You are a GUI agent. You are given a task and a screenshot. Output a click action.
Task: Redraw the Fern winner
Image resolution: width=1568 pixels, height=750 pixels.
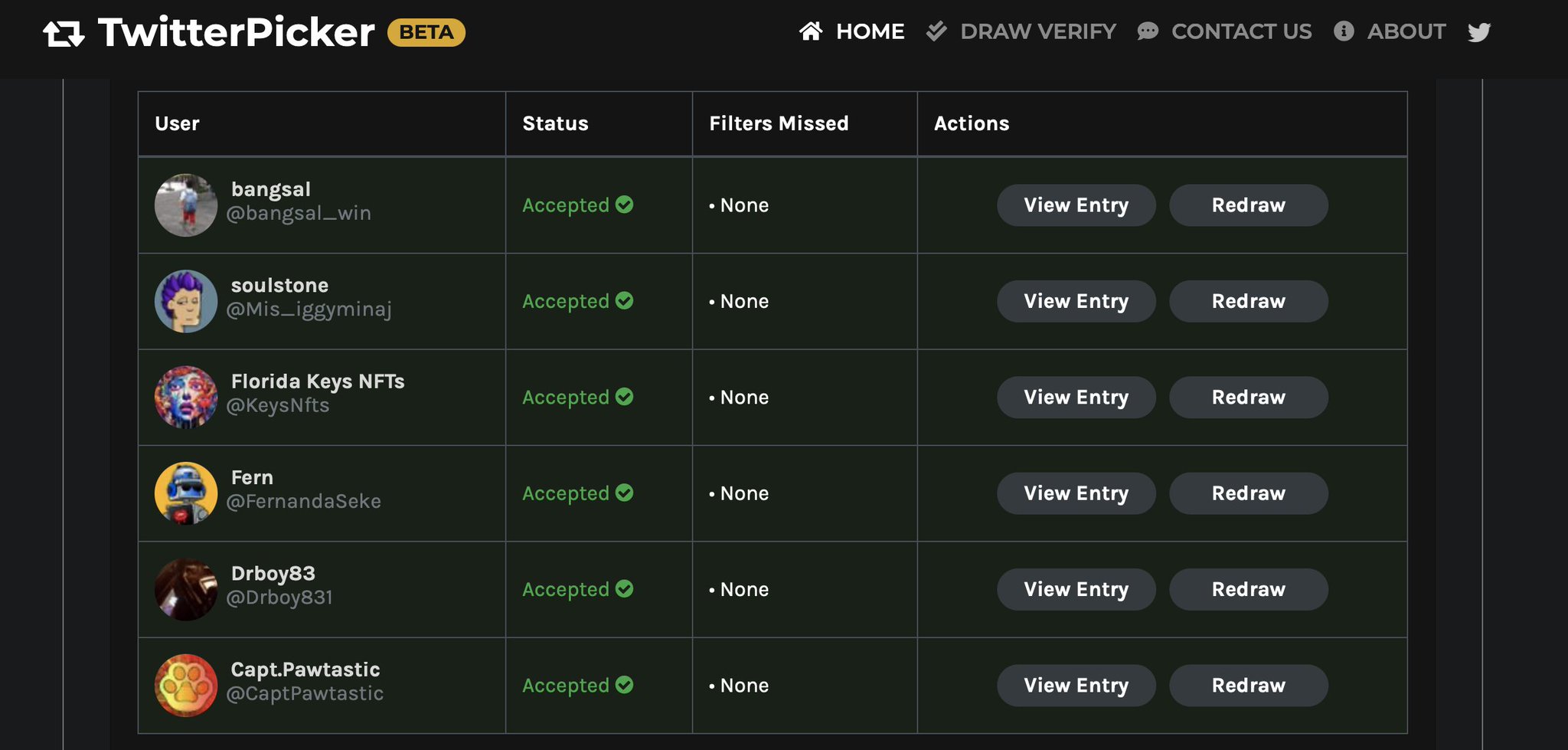1248,493
